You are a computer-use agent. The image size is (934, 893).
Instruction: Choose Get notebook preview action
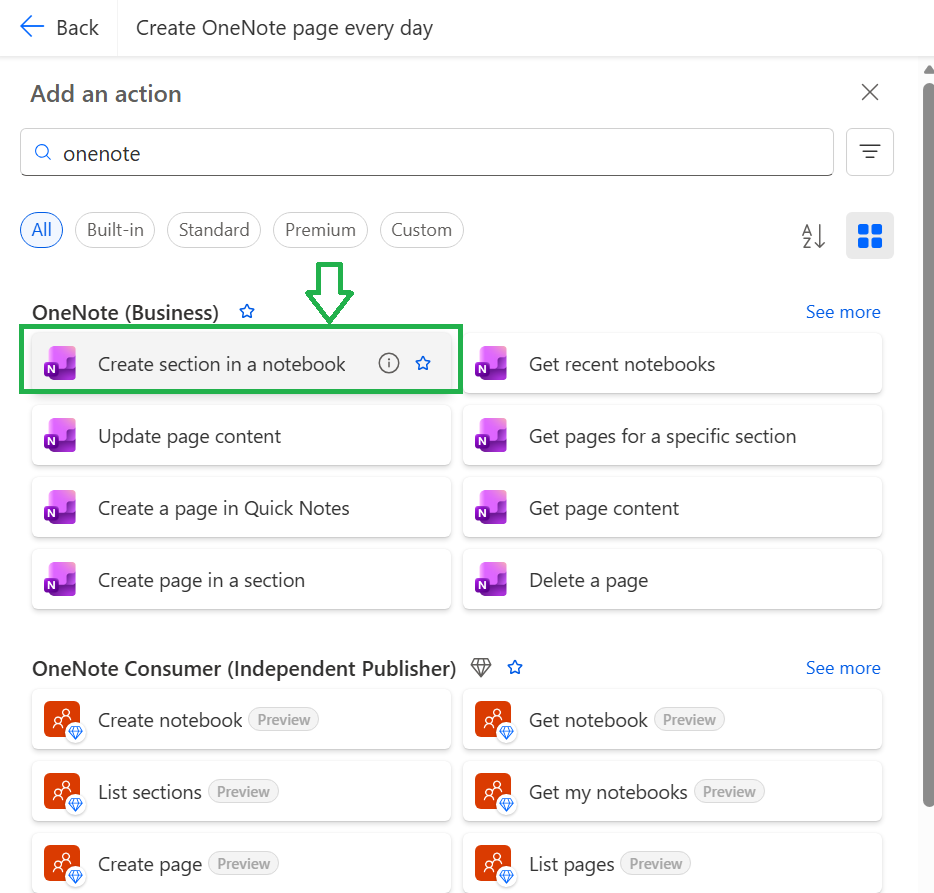click(672, 720)
